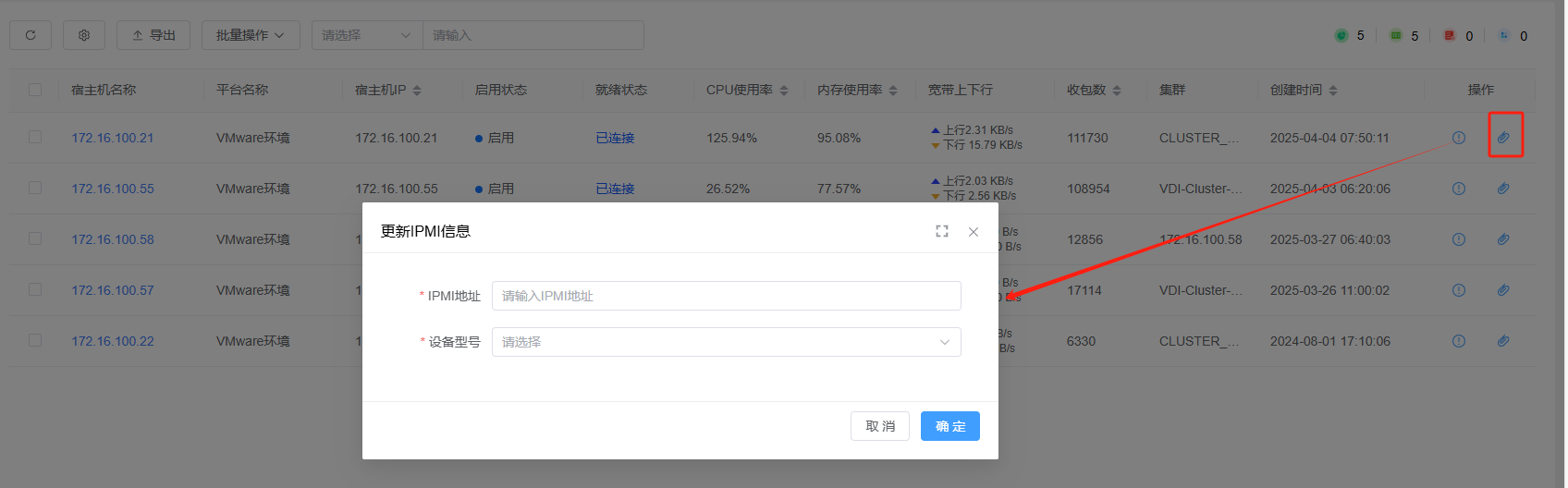The width and height of the screenshot is (1568, 488).
Task: Toggle the select-all checkbox in table header
Action: (35, 90)
